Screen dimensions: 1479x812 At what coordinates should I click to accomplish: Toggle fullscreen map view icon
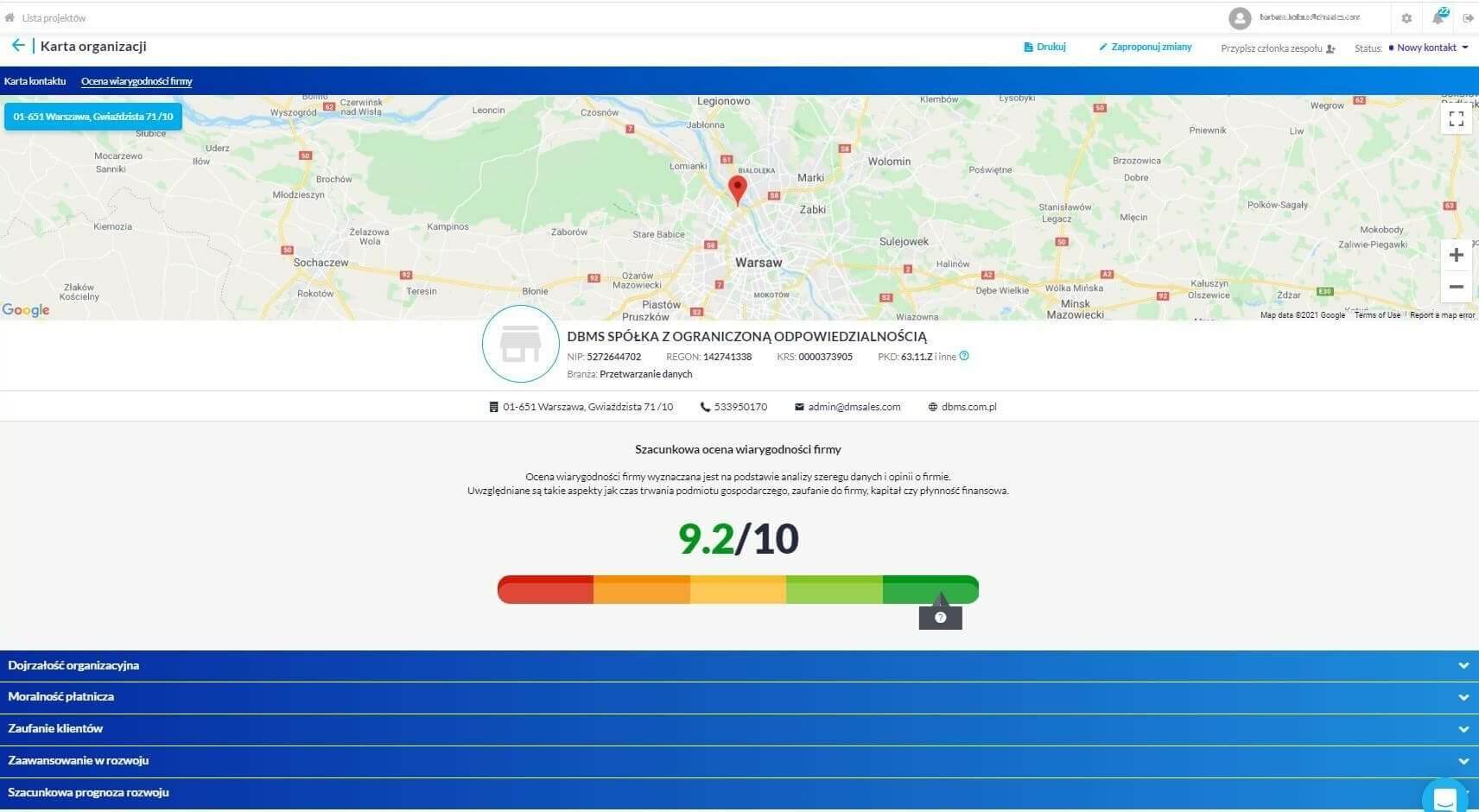(1457, 119)
